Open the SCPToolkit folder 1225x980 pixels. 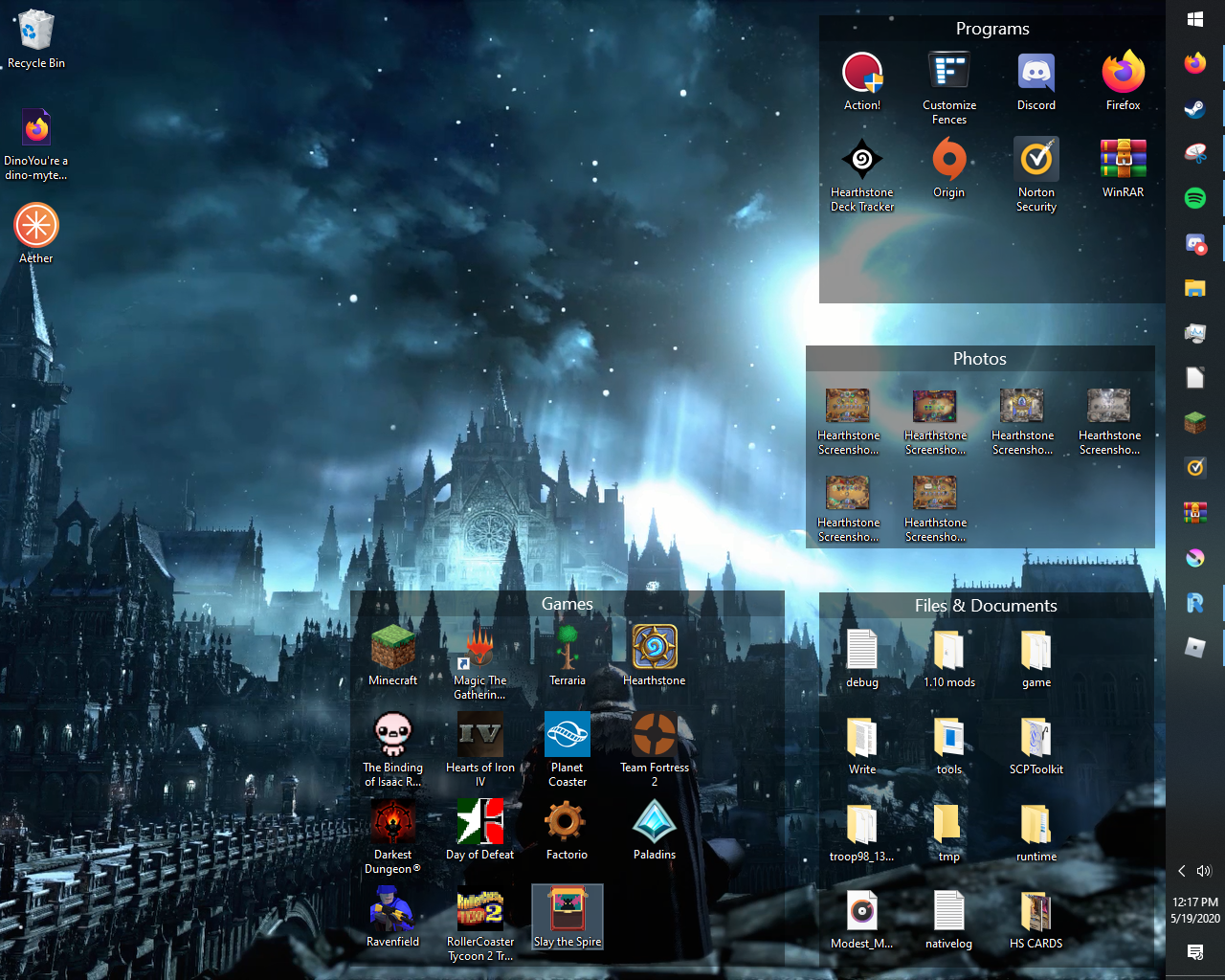point(1036,746)
